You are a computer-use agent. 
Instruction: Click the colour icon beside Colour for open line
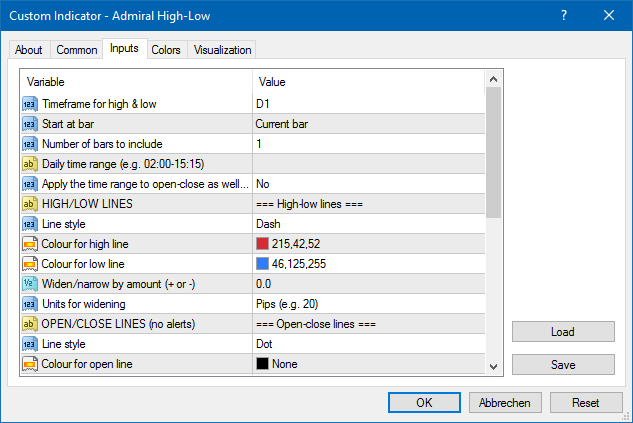30,364
